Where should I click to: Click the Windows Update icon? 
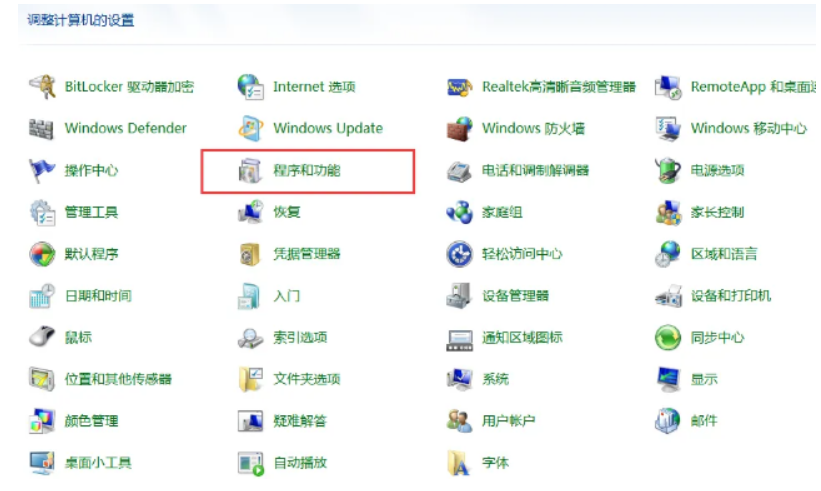(x=250, y=128)
